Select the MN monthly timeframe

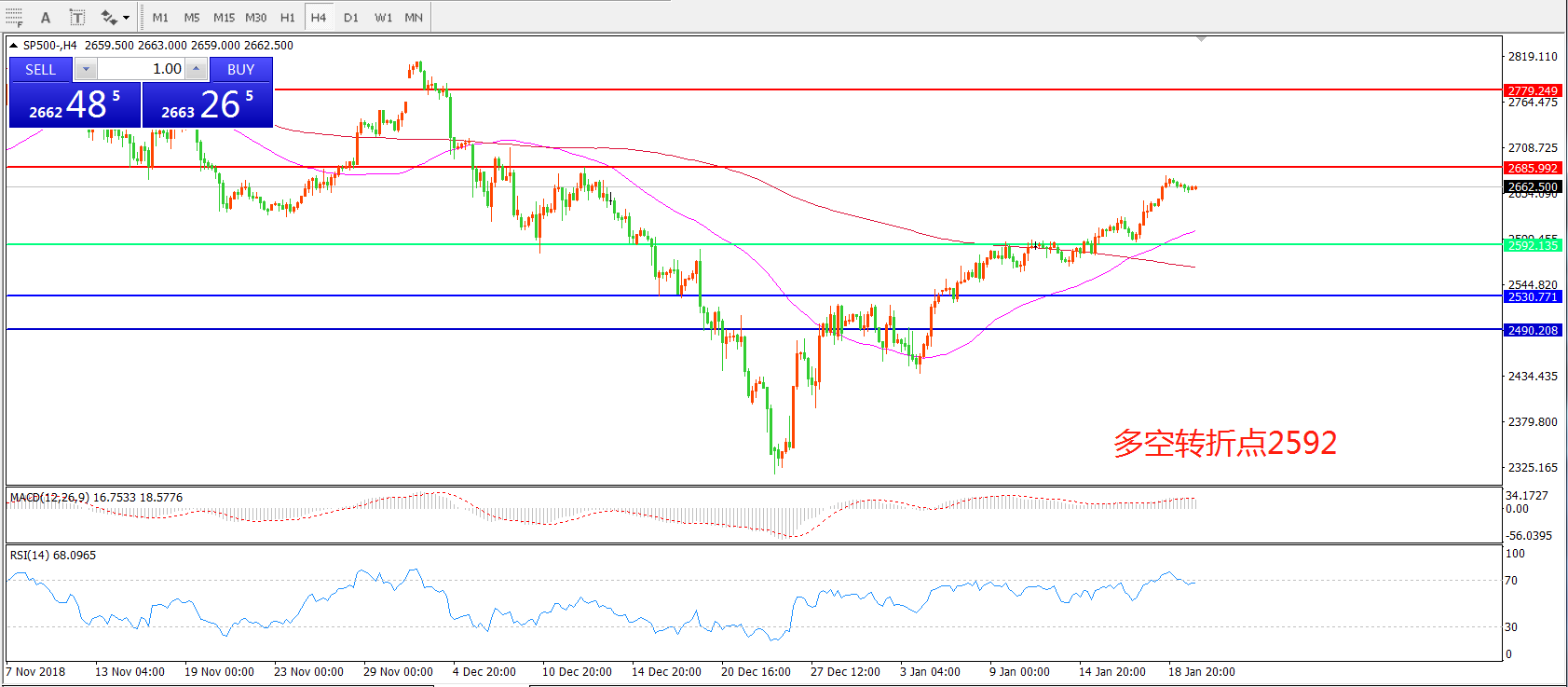coord(414,18)
